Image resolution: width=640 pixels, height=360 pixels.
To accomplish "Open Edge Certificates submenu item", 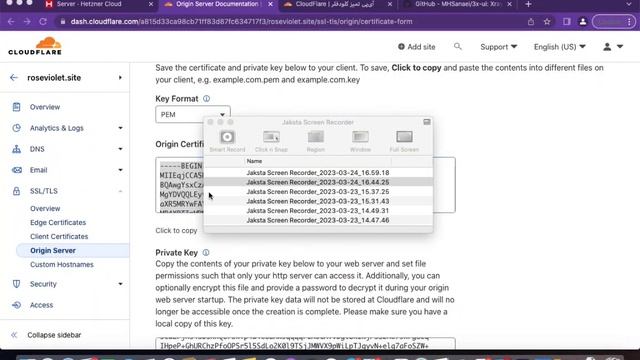I will (58, 222).
